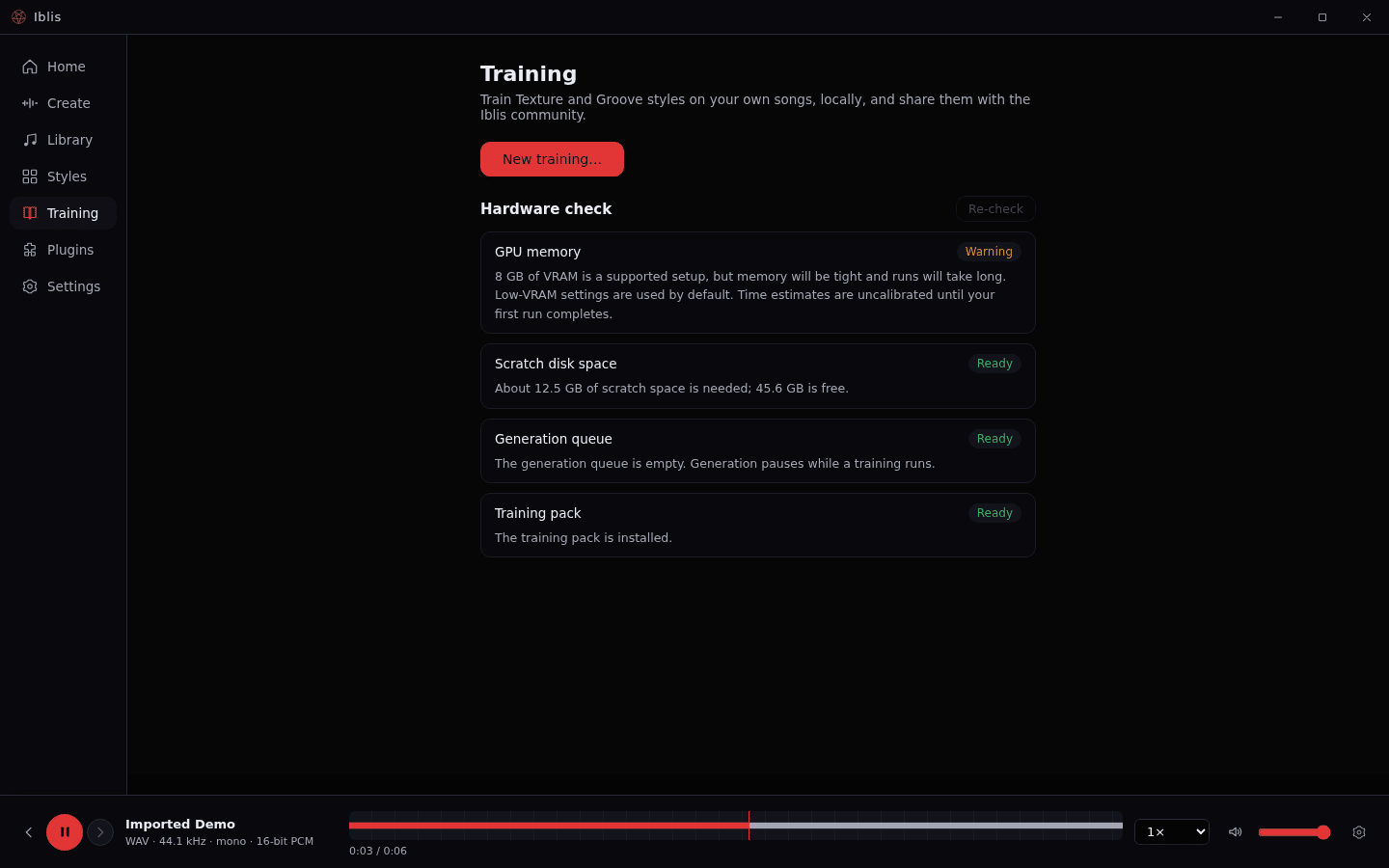Screen dimensions: 1389x868
Task: Click the 0:03 / 0:06 time readout
Action: point(378,851)
